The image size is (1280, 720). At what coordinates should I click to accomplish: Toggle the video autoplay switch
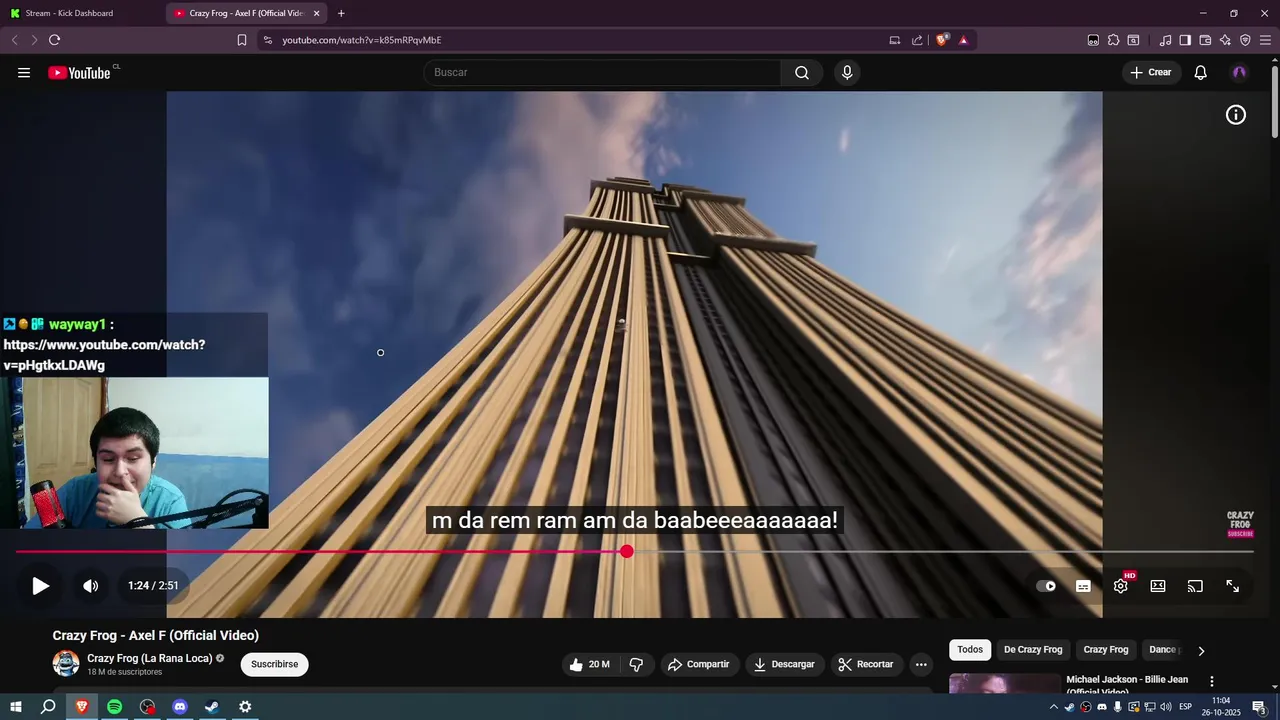[x=1046, y=586]
